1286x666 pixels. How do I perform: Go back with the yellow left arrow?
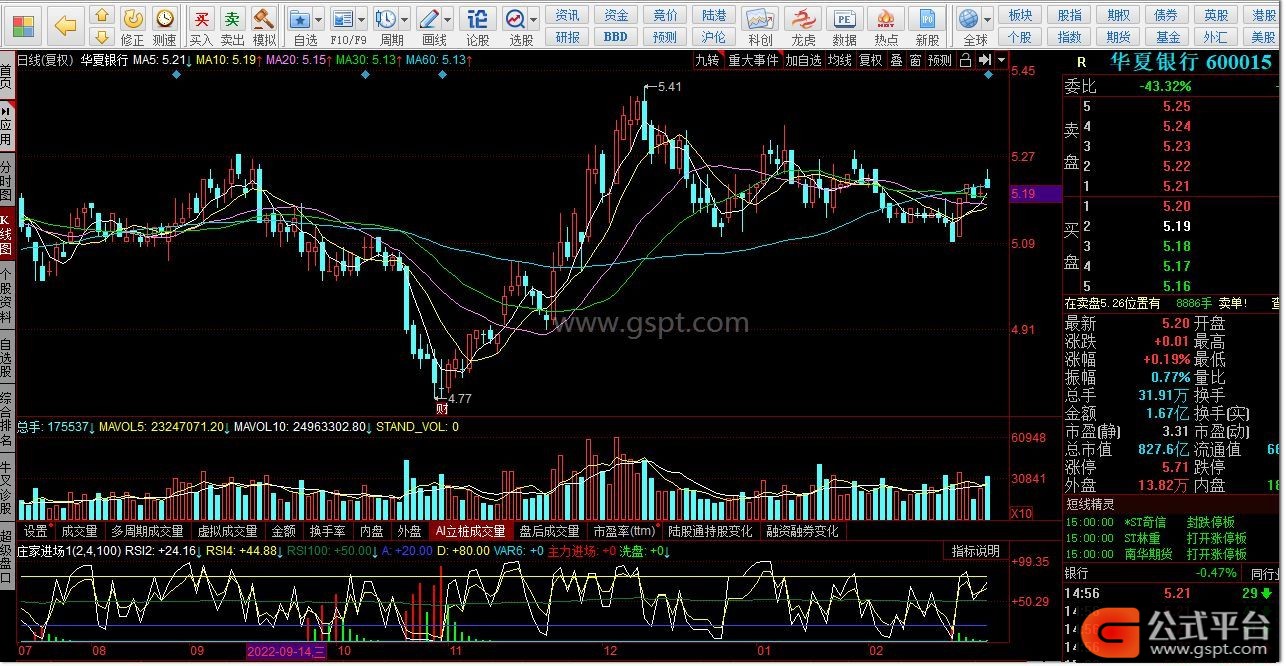[66, 25]
